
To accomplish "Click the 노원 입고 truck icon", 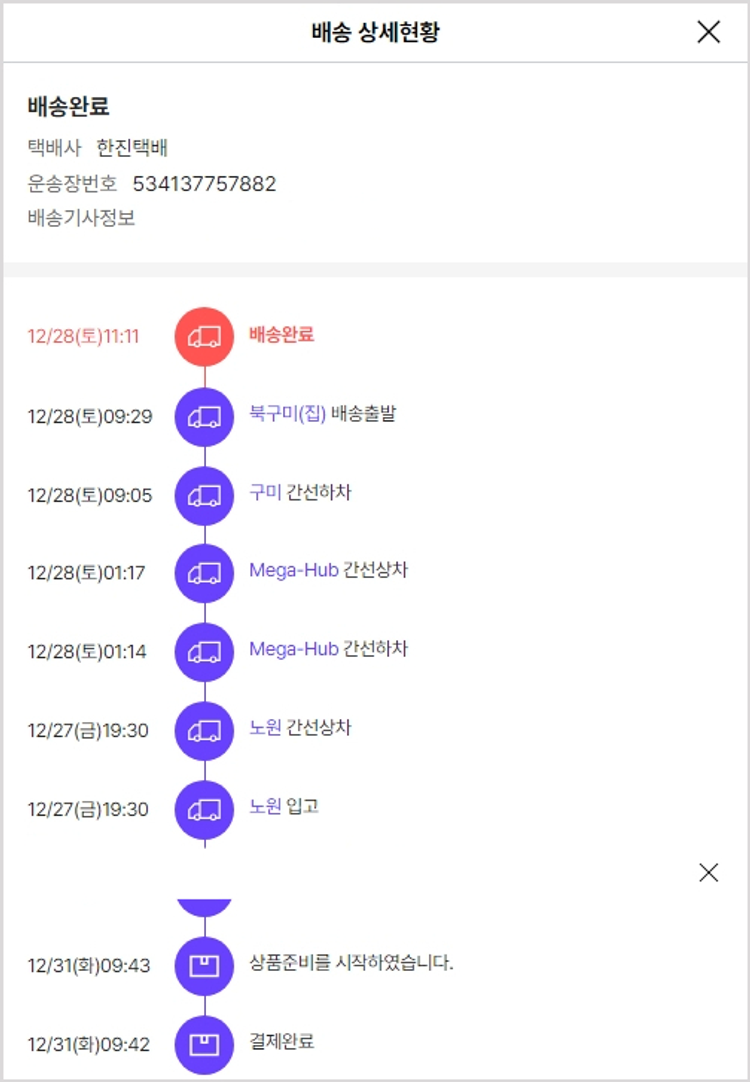I will 204,809.
